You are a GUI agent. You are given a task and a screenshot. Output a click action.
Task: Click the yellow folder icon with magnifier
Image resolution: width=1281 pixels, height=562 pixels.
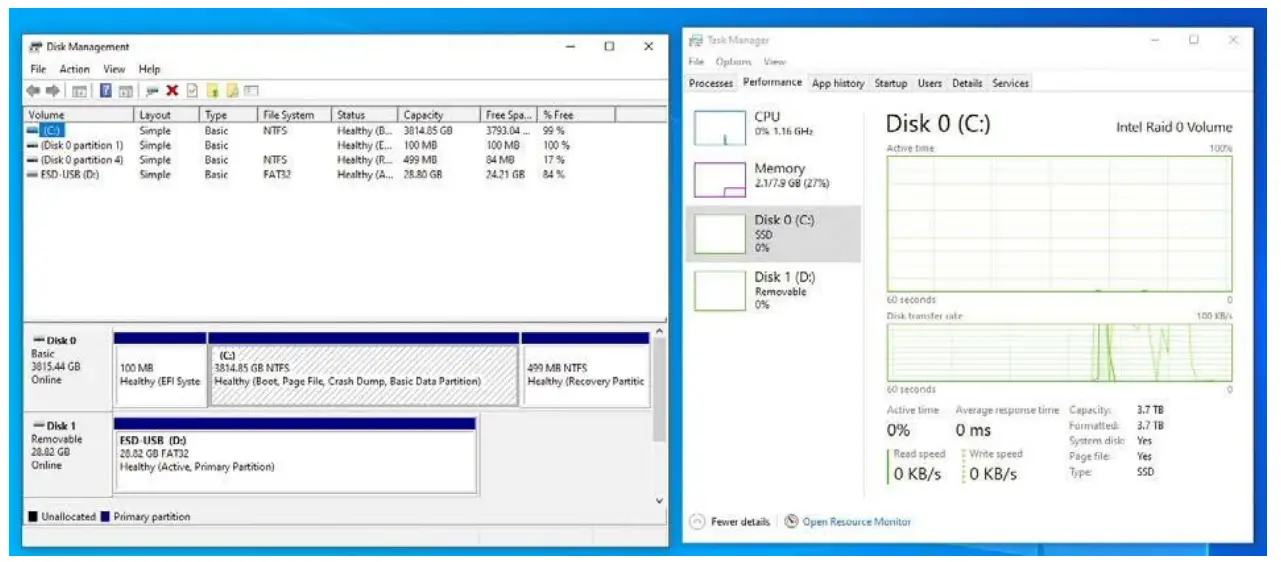(x=232, y=91)
